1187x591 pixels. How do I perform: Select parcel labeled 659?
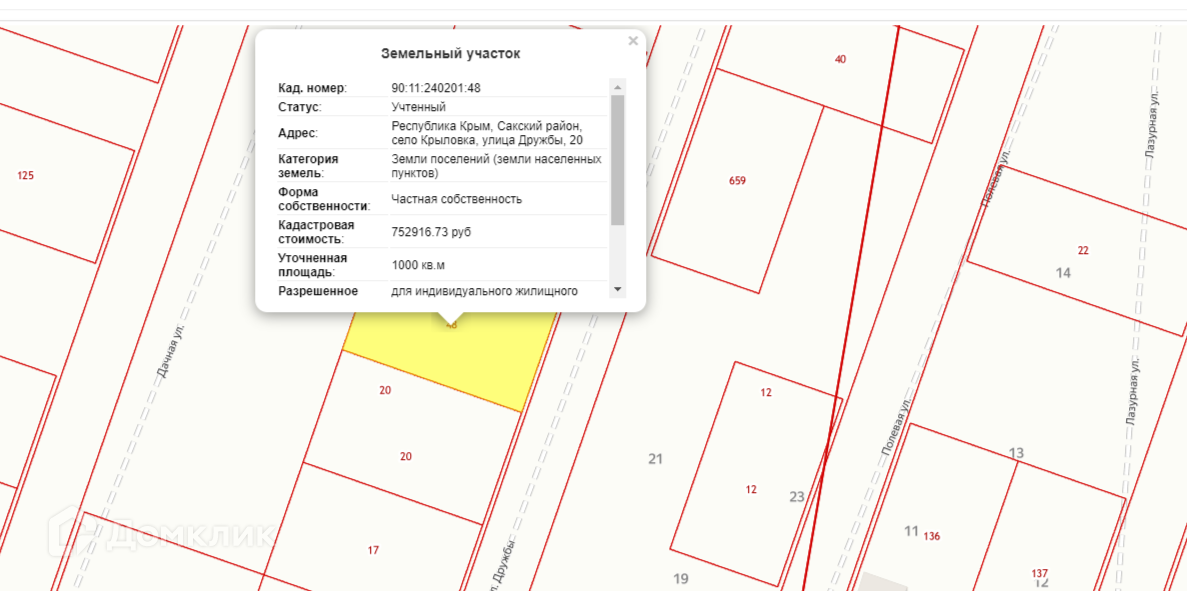click(737, 180)
